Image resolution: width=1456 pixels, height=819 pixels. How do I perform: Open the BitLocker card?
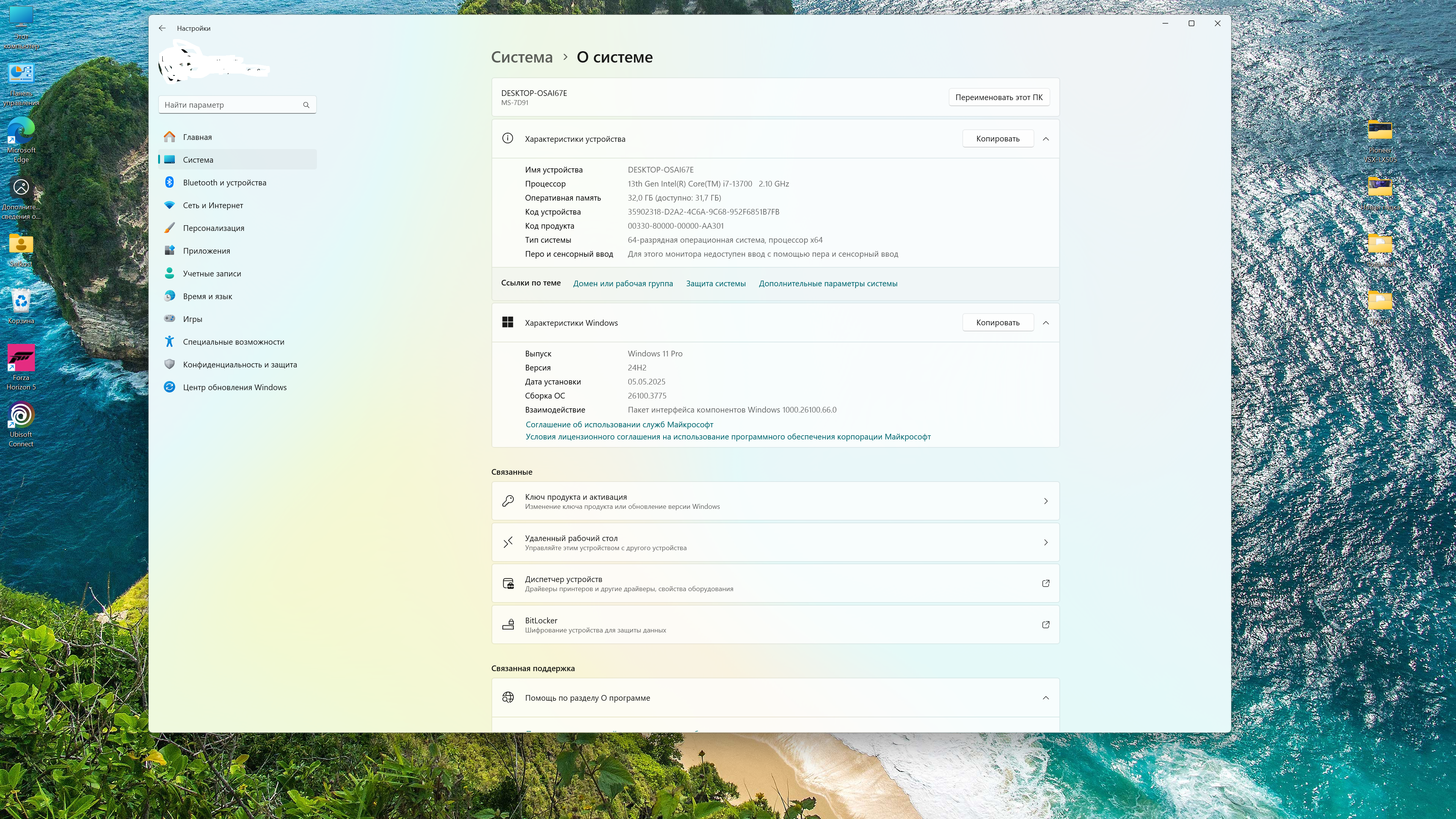pyautogui.click(x=775, y=624)
